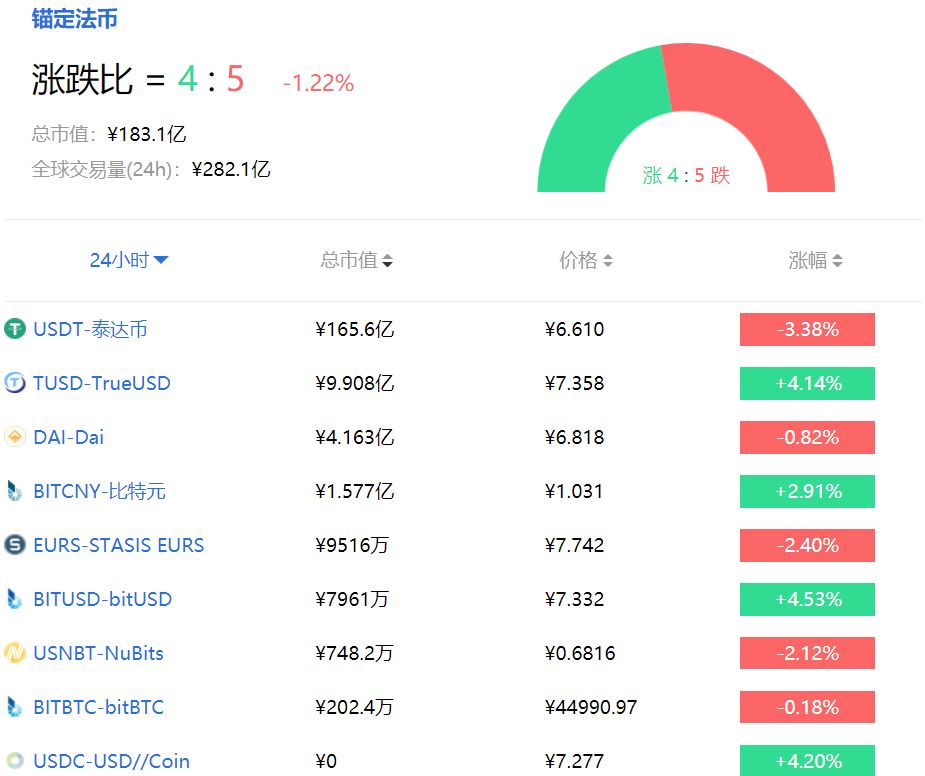Click the +2.91% change badge for BITCNY
Screen dimensions: 925x776
coord(807,491)
